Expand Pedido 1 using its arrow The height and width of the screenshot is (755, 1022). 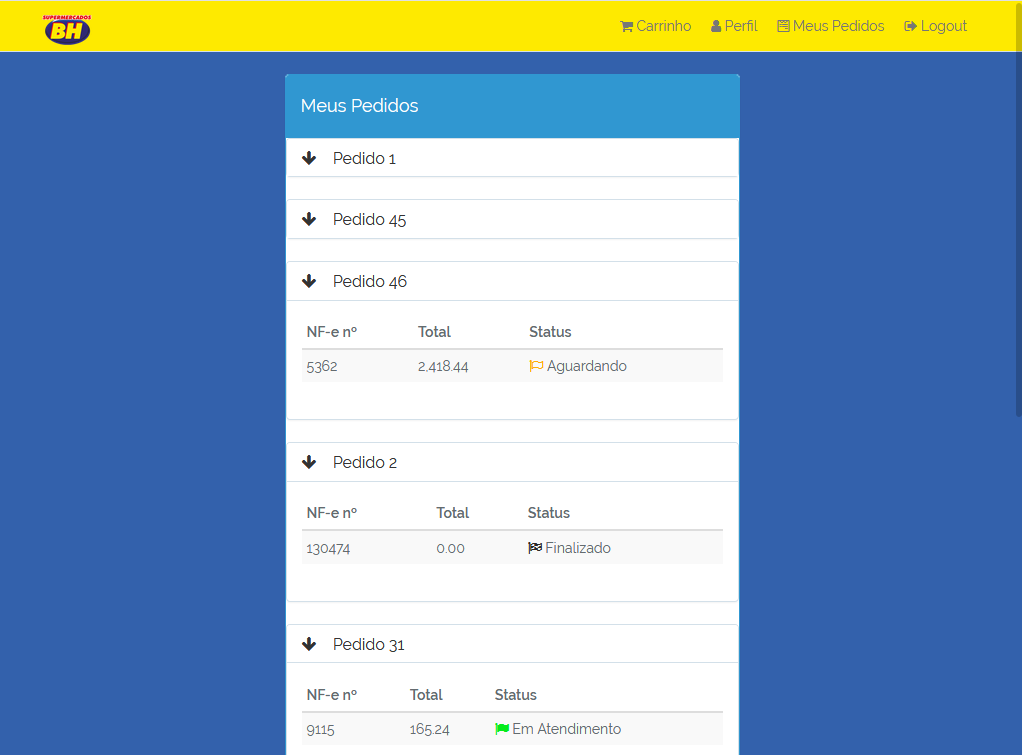[x=309, y=158]
